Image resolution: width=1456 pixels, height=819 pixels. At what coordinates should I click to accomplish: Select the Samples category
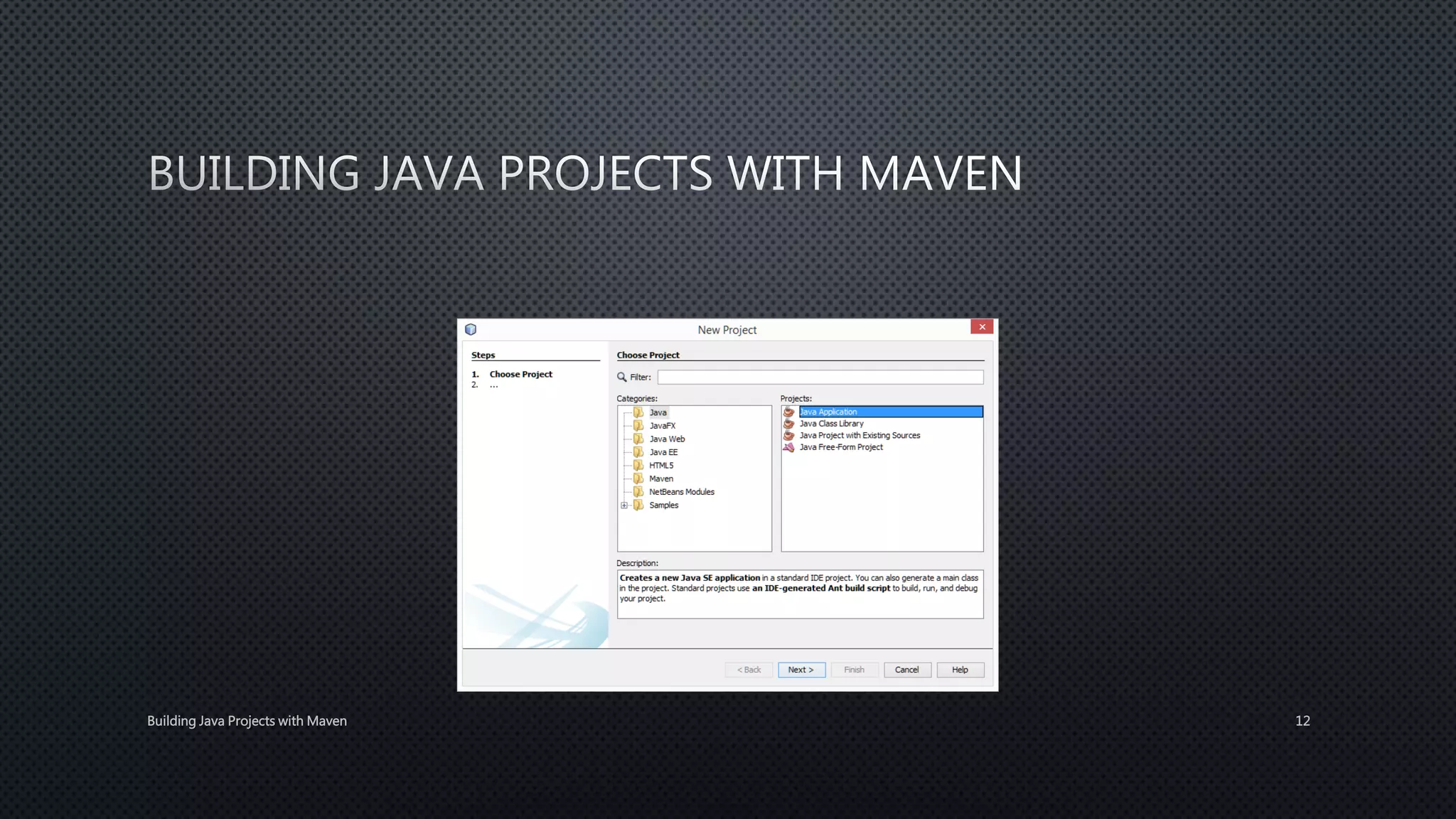point(664,505)
